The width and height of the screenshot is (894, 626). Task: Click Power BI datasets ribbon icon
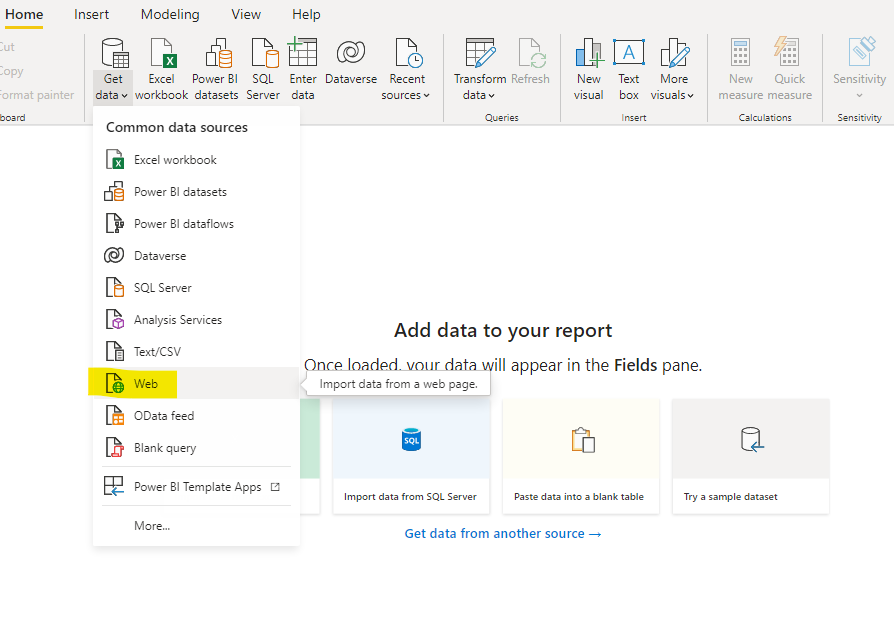218,53
